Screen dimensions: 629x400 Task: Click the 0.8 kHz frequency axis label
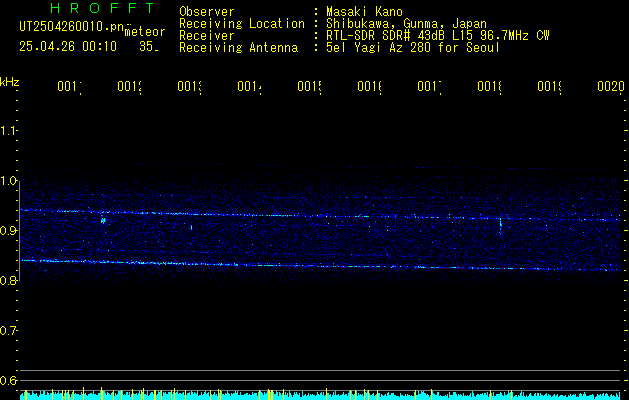tap(8, 280)
